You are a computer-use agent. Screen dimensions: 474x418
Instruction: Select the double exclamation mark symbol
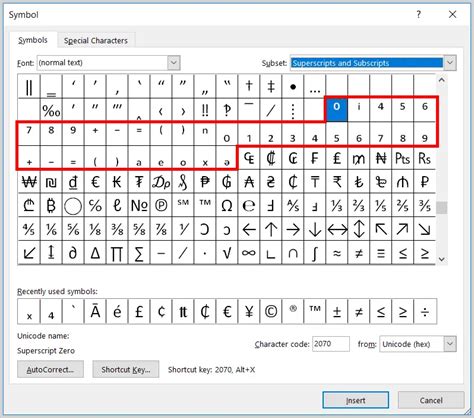point(205,110)
